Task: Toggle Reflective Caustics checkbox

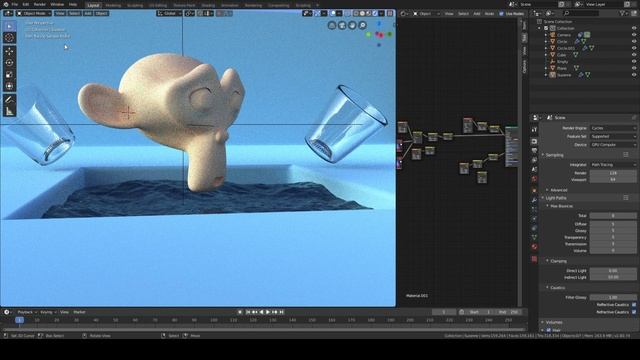Action: (634, 305)
